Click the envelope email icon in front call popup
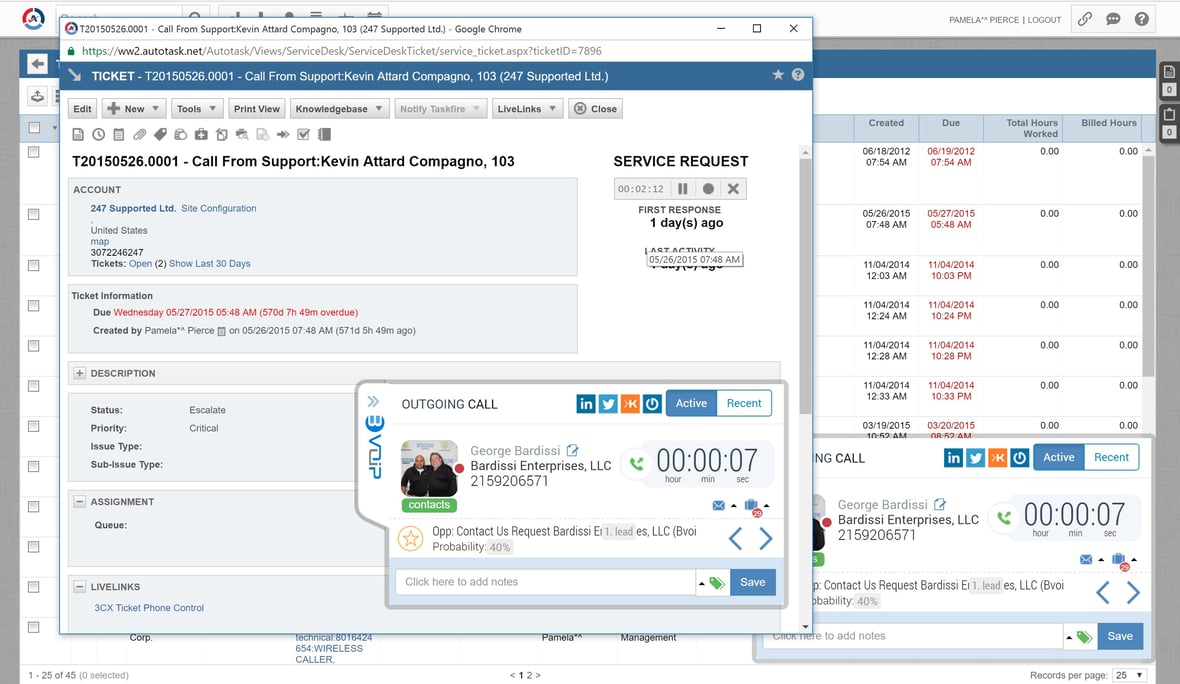The image size is (1180, 684). click(719, 506)
